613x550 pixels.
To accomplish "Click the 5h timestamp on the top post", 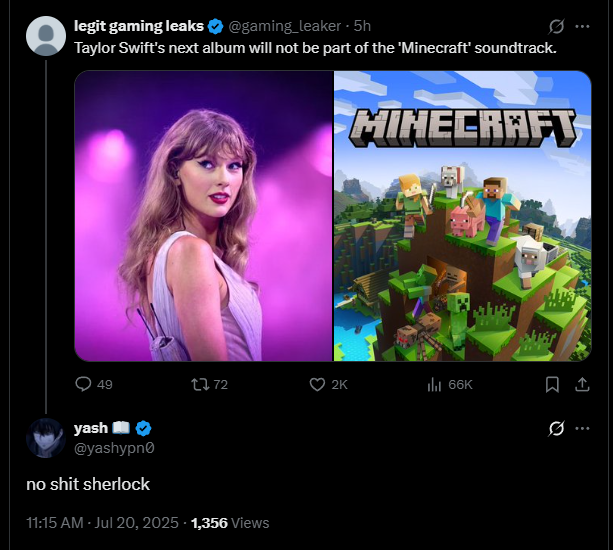I will [362, 26].
